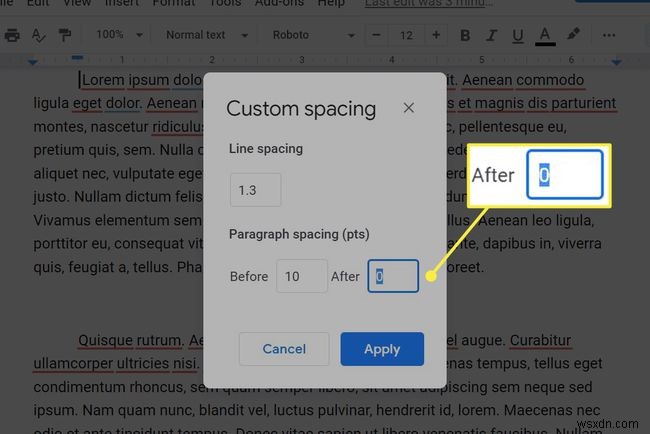
Task: Open the highlight color tool
Action: (x=573, y=35)
